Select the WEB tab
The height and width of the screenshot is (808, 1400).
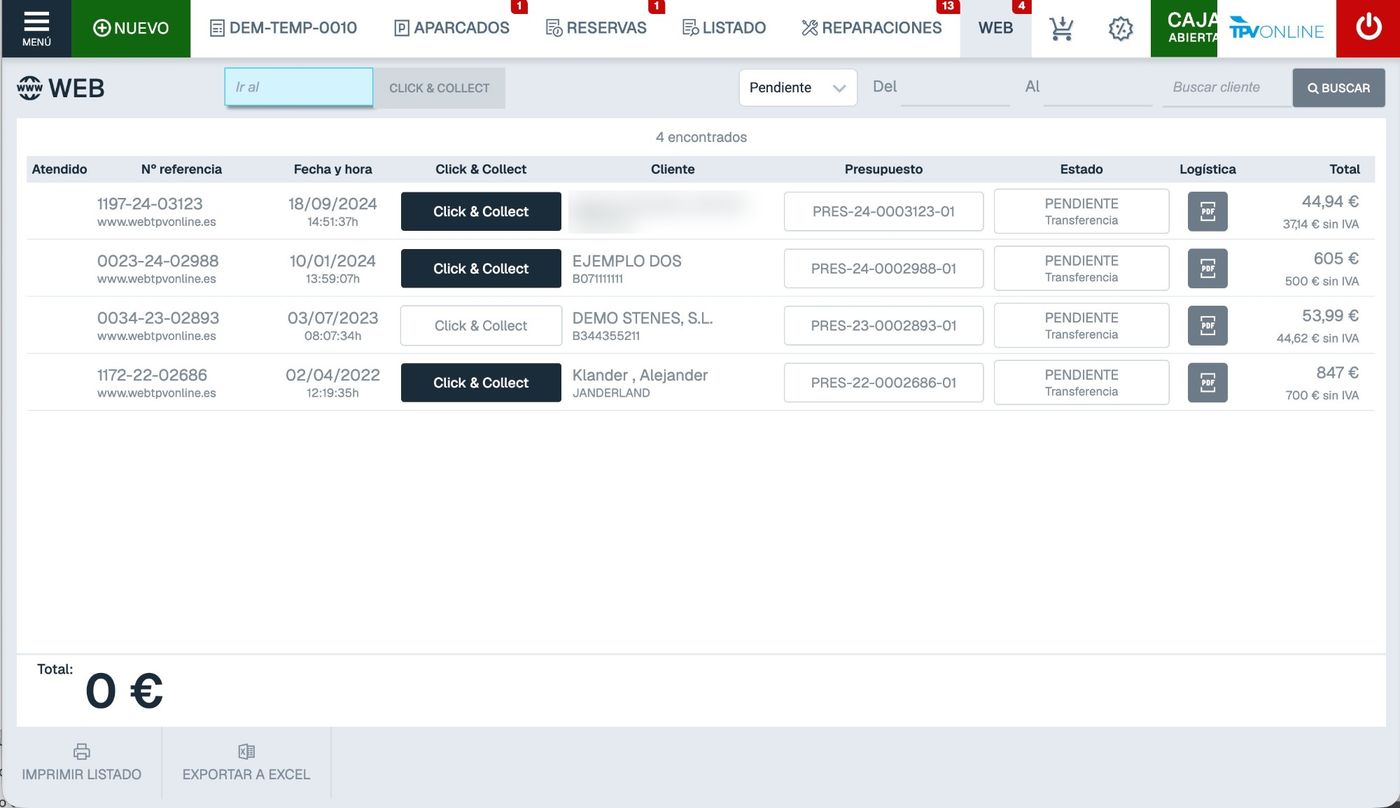(996, 28)
